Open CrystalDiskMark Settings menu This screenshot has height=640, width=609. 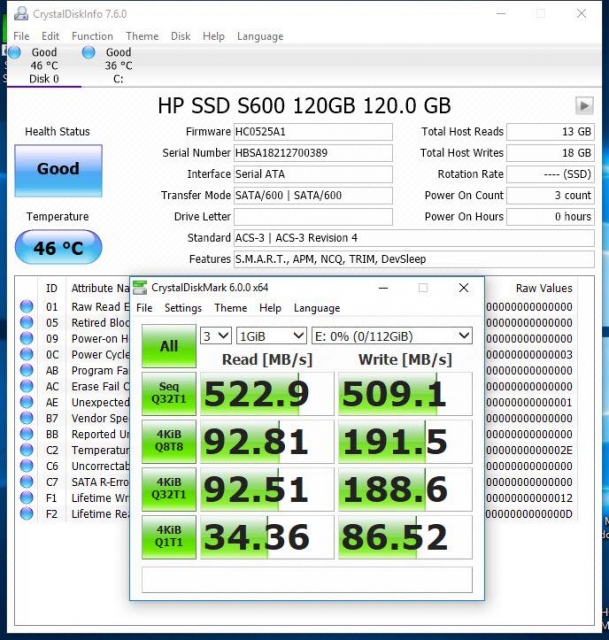[x=183, y=308]
